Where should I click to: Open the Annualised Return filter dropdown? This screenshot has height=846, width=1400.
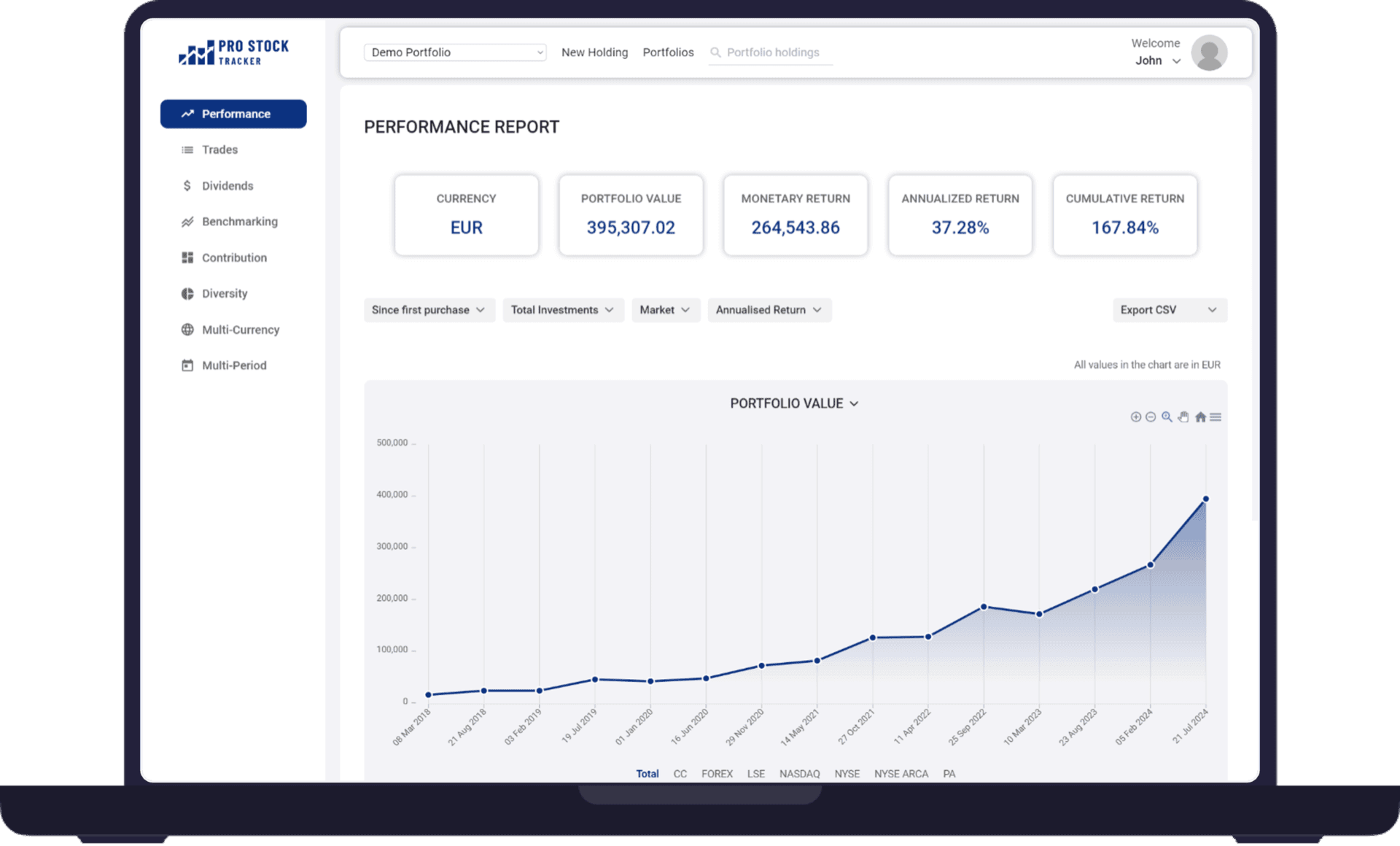tap(769, 310)
